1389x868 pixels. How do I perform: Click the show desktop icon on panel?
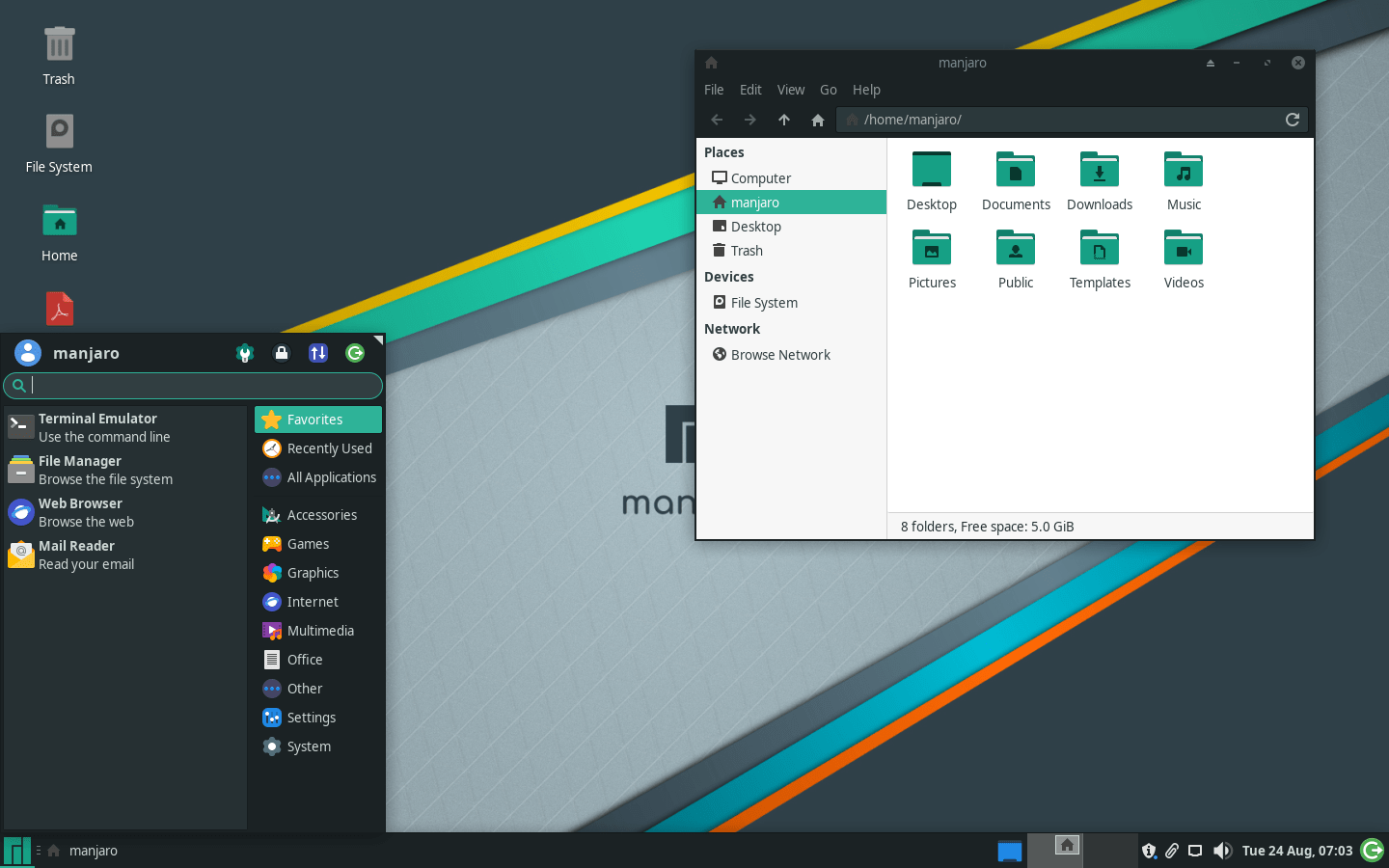[x=1009, y=851]
